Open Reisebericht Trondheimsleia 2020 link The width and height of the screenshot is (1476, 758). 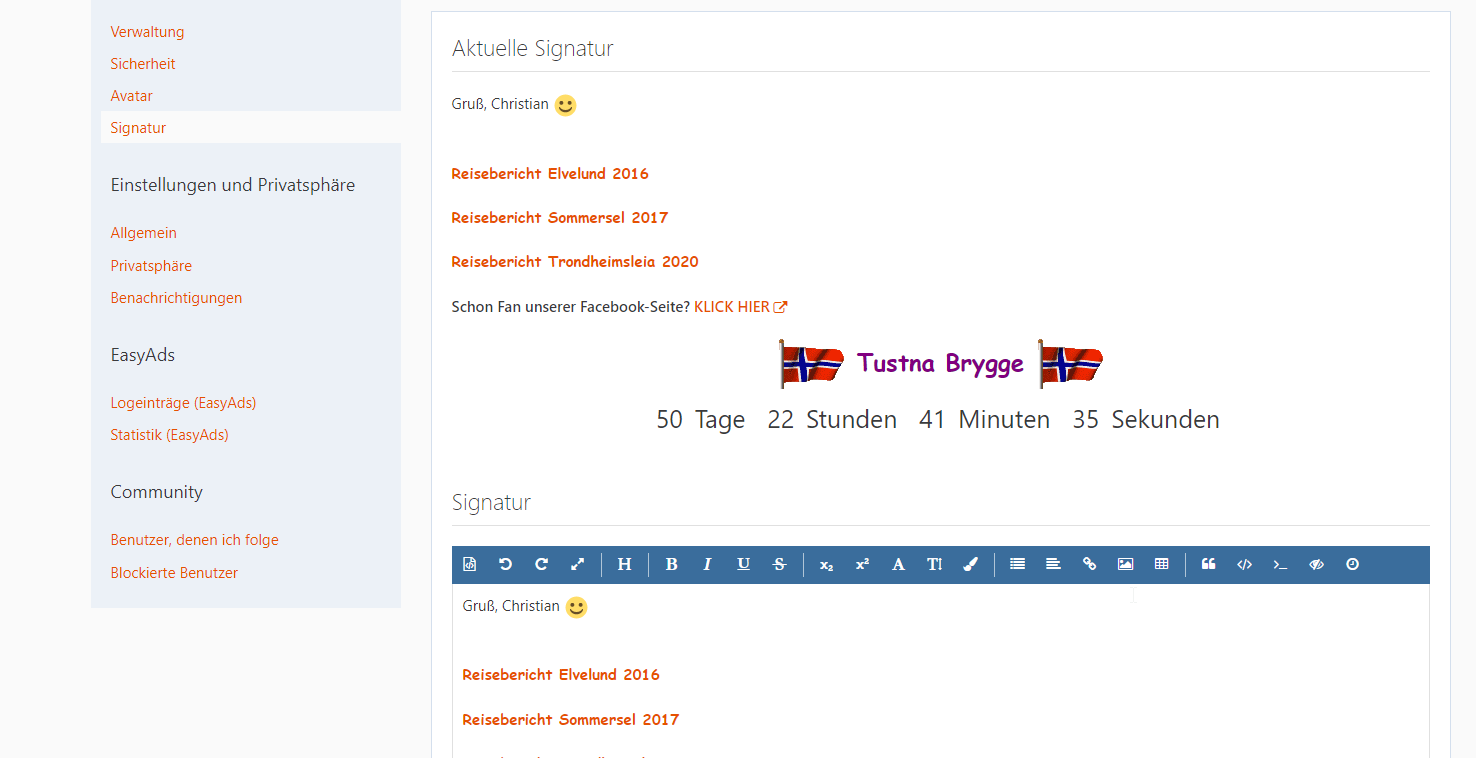tap(574, 262)
